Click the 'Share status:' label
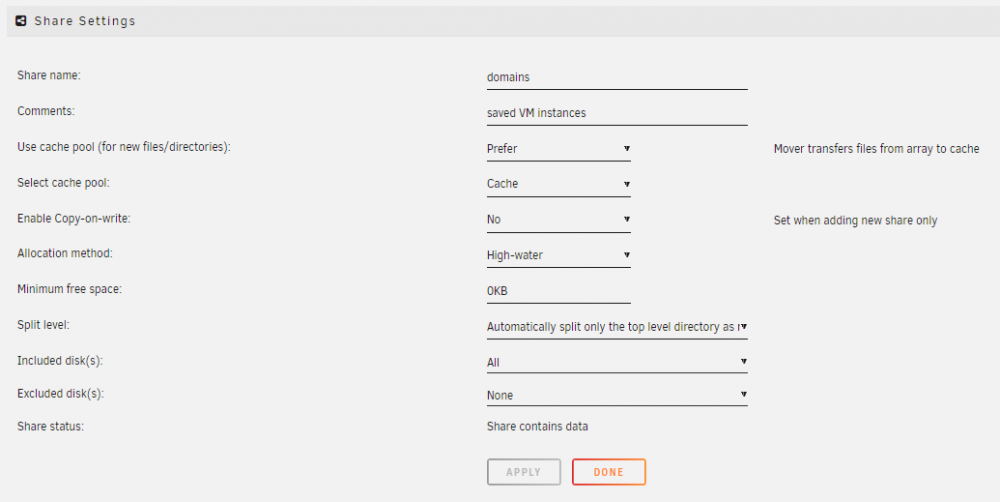 click(x=50, y=426)
